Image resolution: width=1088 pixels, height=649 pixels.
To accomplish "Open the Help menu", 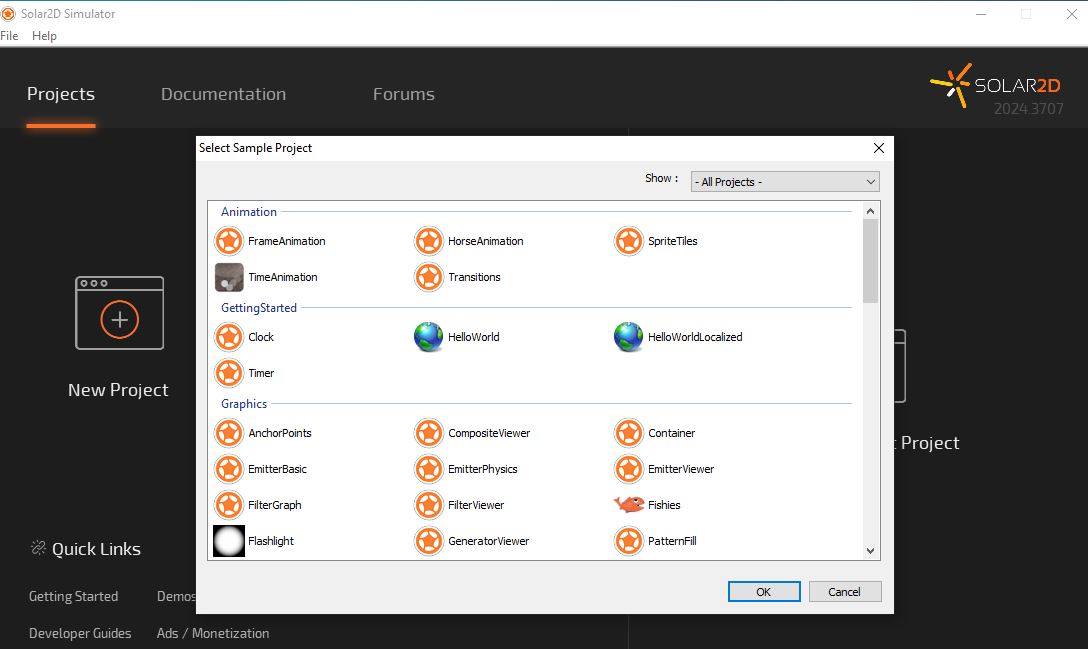I will pyautogui.click(x=44, y=35).
